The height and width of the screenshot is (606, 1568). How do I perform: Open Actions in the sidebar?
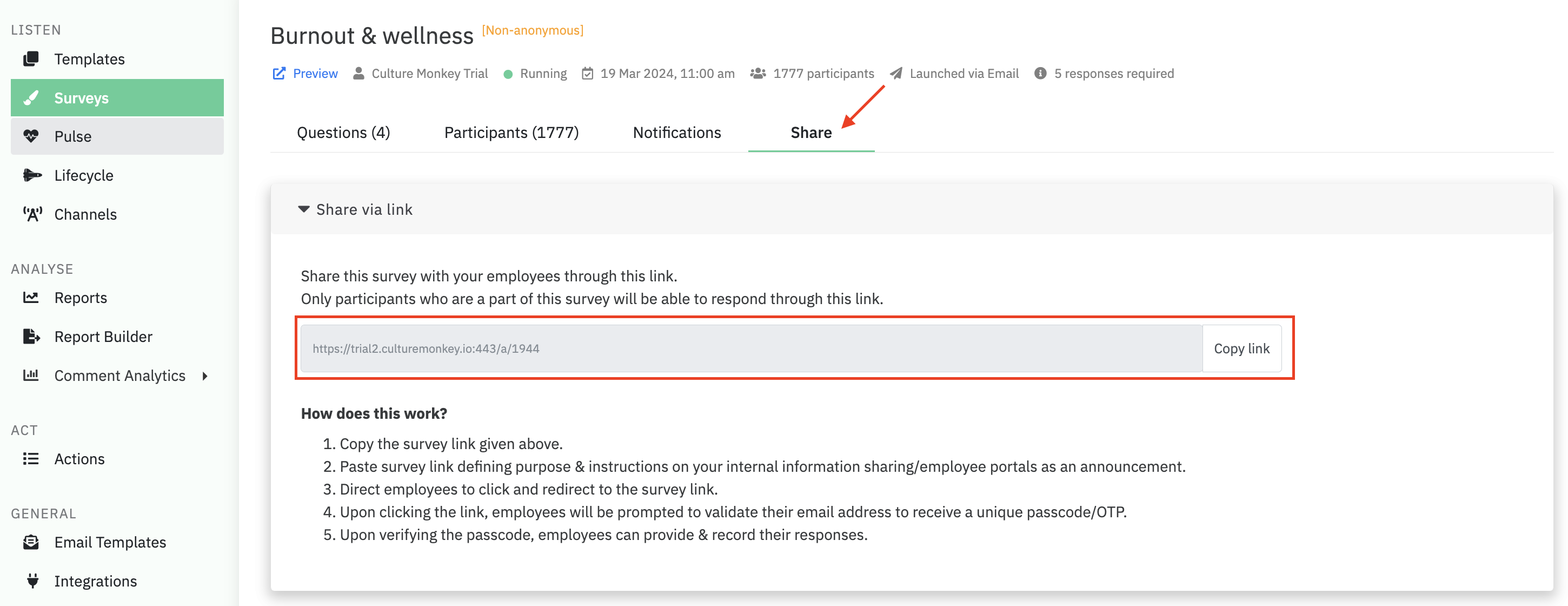click(117, 459)
